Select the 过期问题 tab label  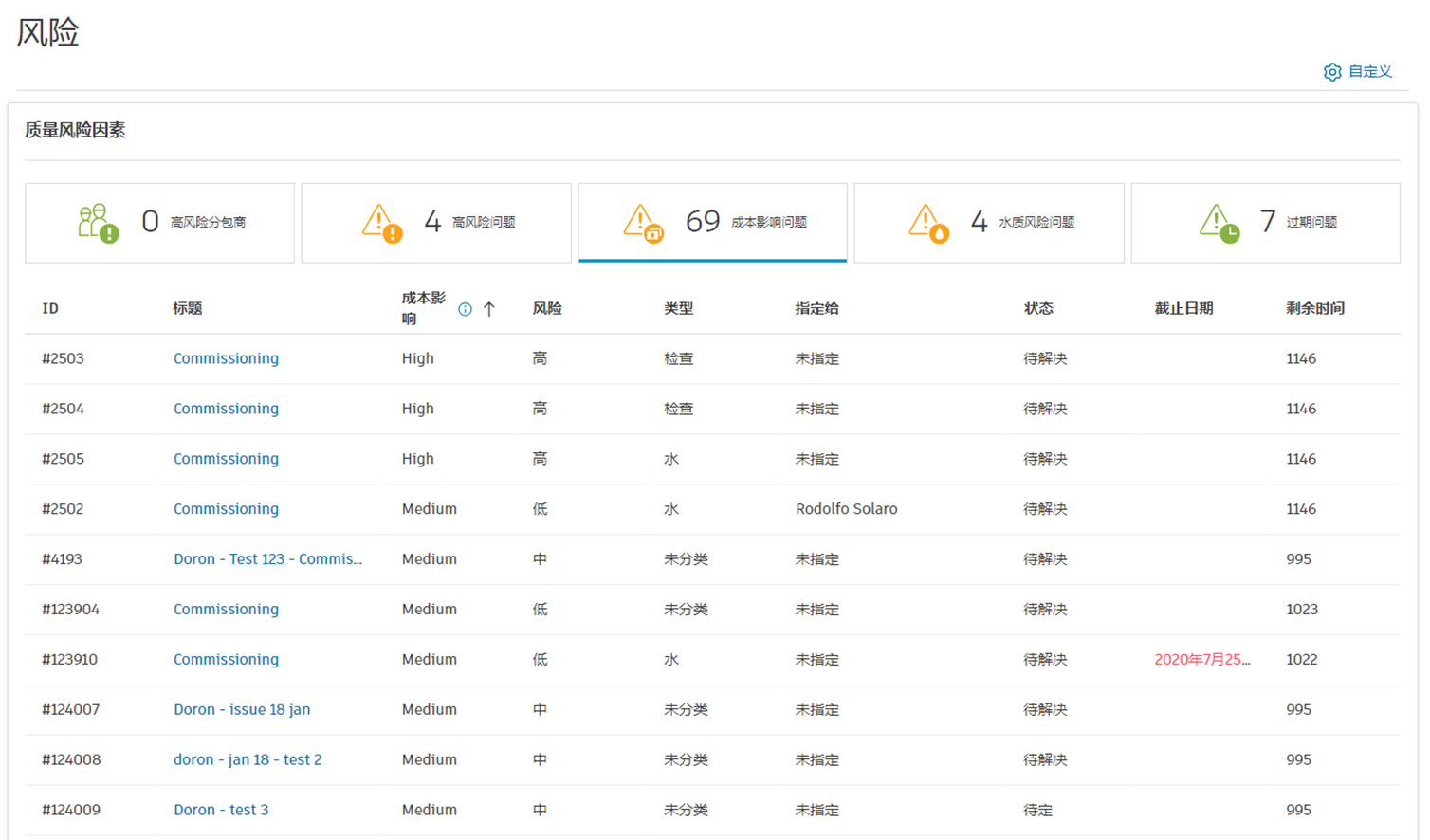pos(1311,223)
